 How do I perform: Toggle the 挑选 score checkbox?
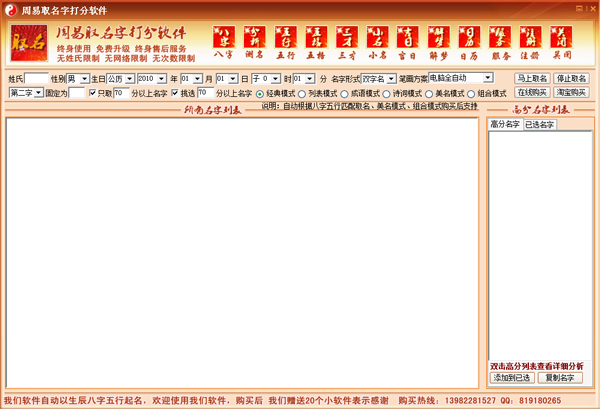pyautogui.click(x=175, y=93)
